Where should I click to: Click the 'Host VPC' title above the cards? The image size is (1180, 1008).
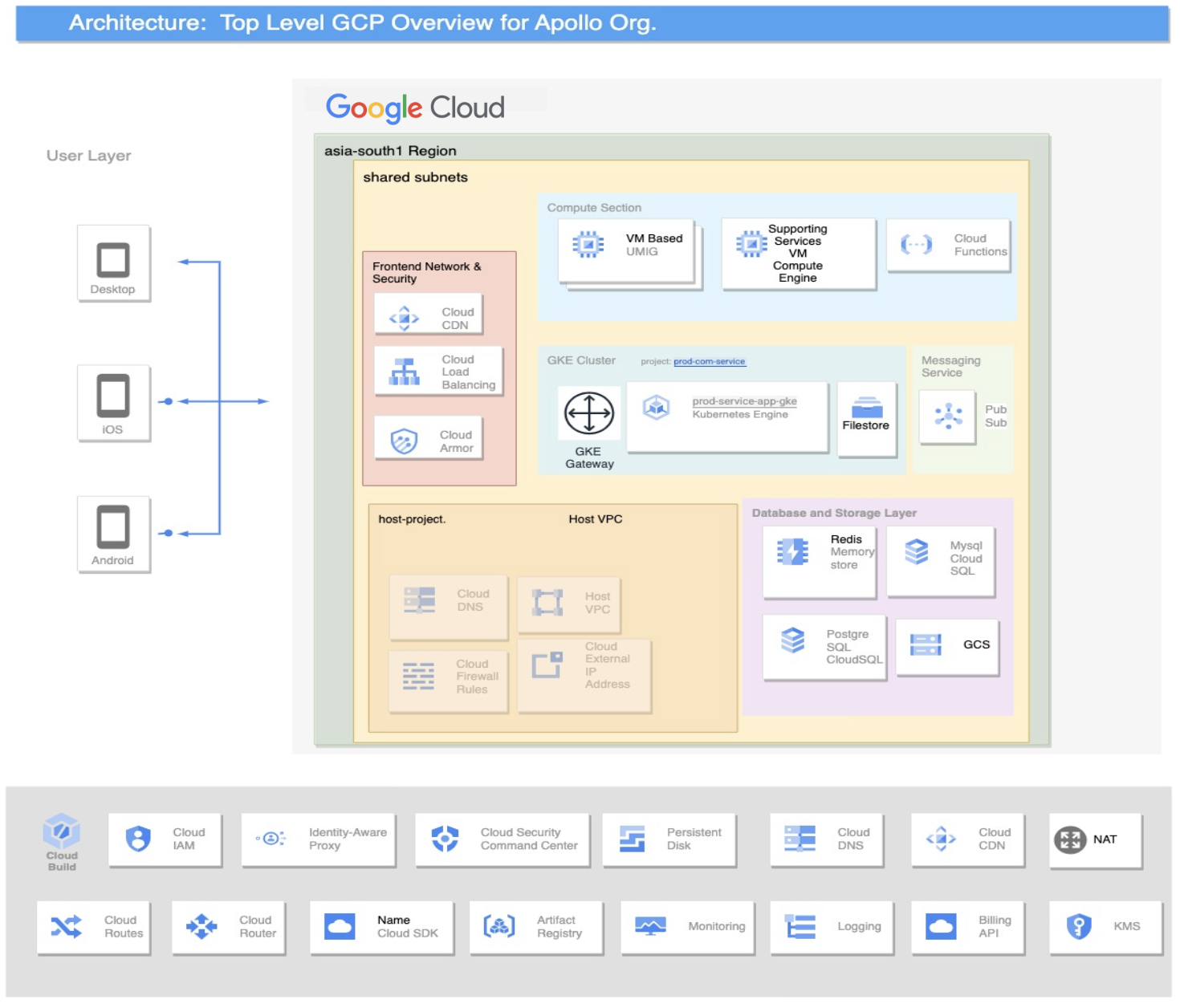(596, 519)
